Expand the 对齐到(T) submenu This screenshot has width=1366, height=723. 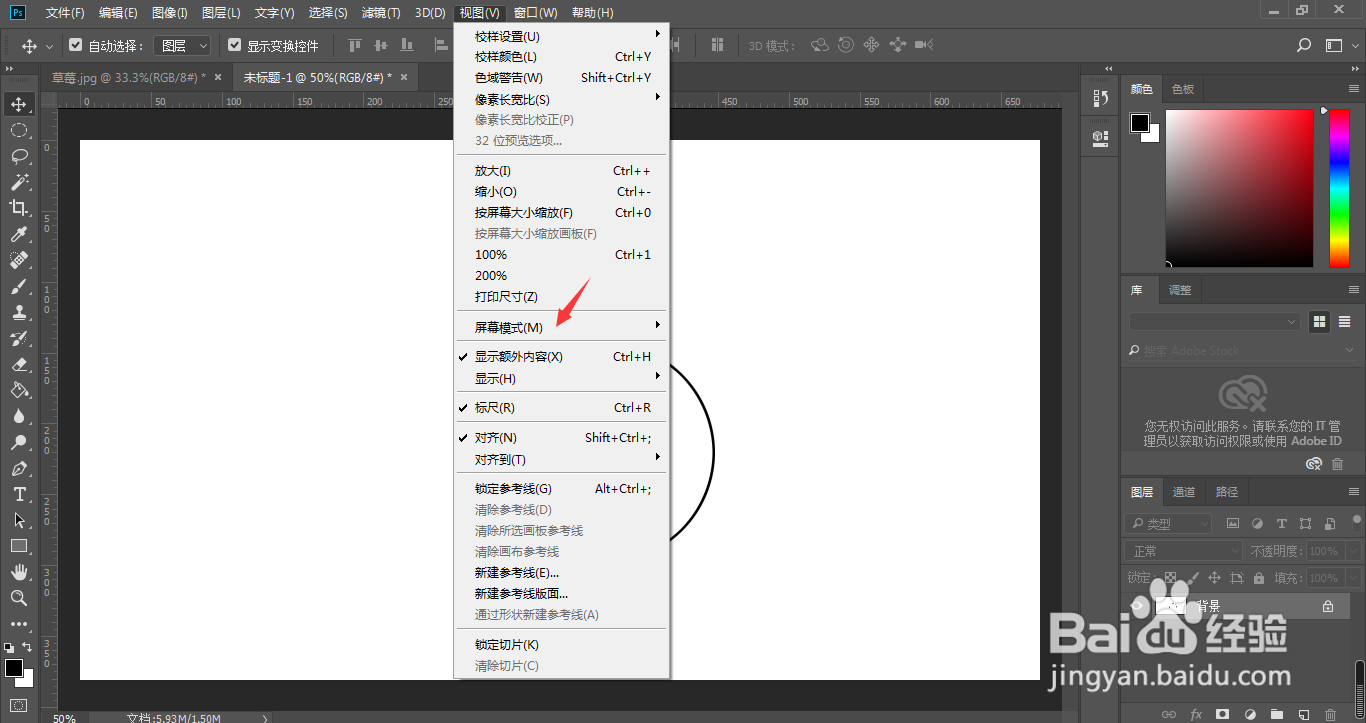[x=560, y=460]
